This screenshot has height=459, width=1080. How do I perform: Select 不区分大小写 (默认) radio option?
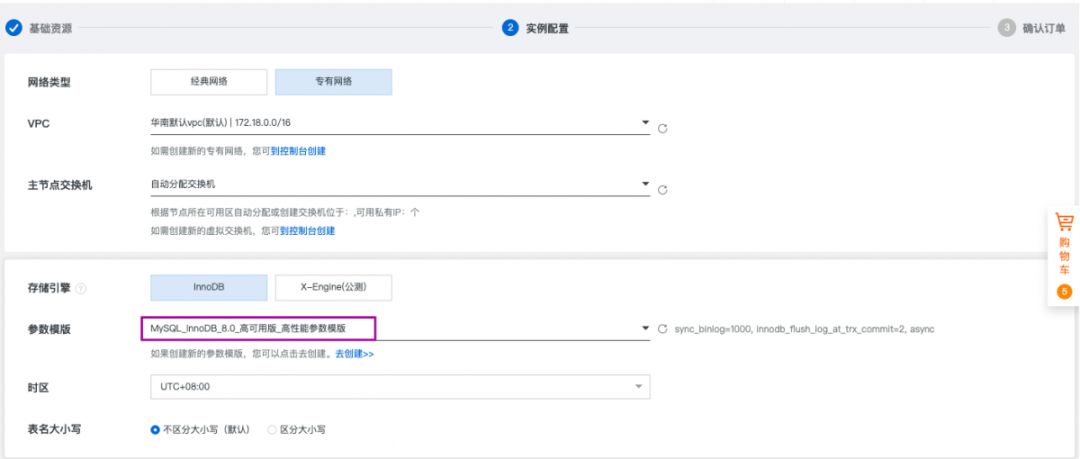pyautogui.click(x=155, y=429)
